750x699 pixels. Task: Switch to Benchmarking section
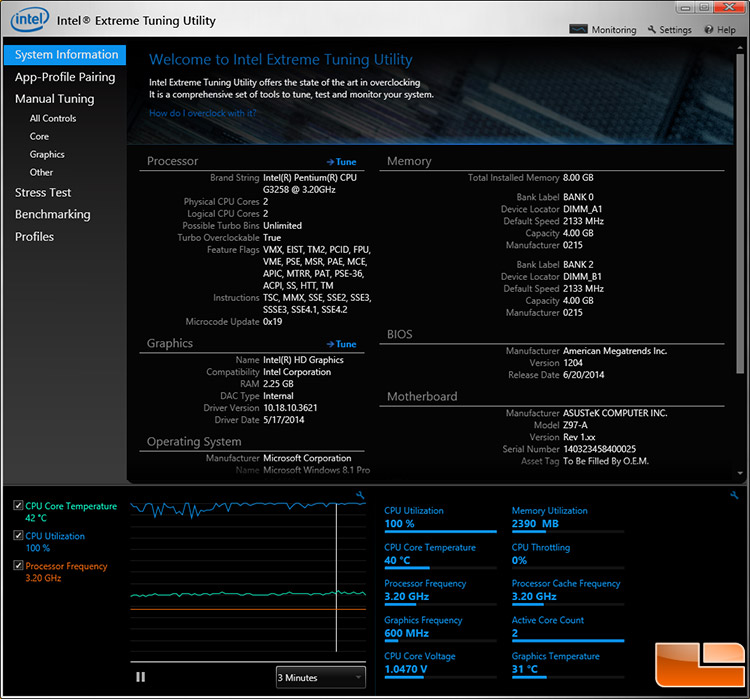click(x=53, y=214)
